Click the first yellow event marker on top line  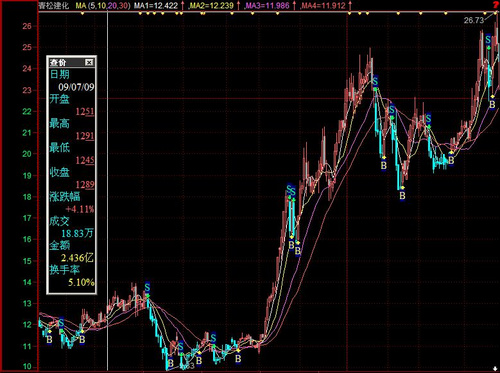(x=83, y=14)
